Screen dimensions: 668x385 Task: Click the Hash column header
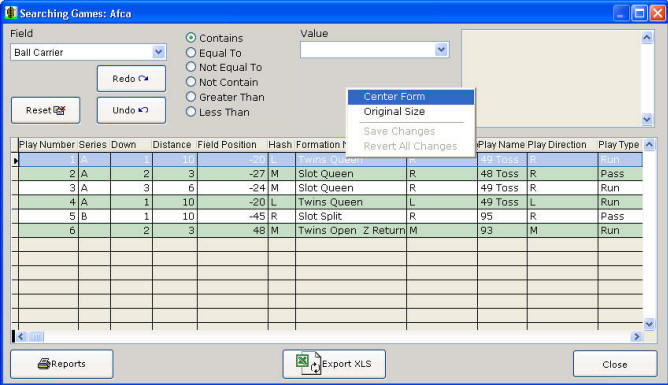click(282, 145)
